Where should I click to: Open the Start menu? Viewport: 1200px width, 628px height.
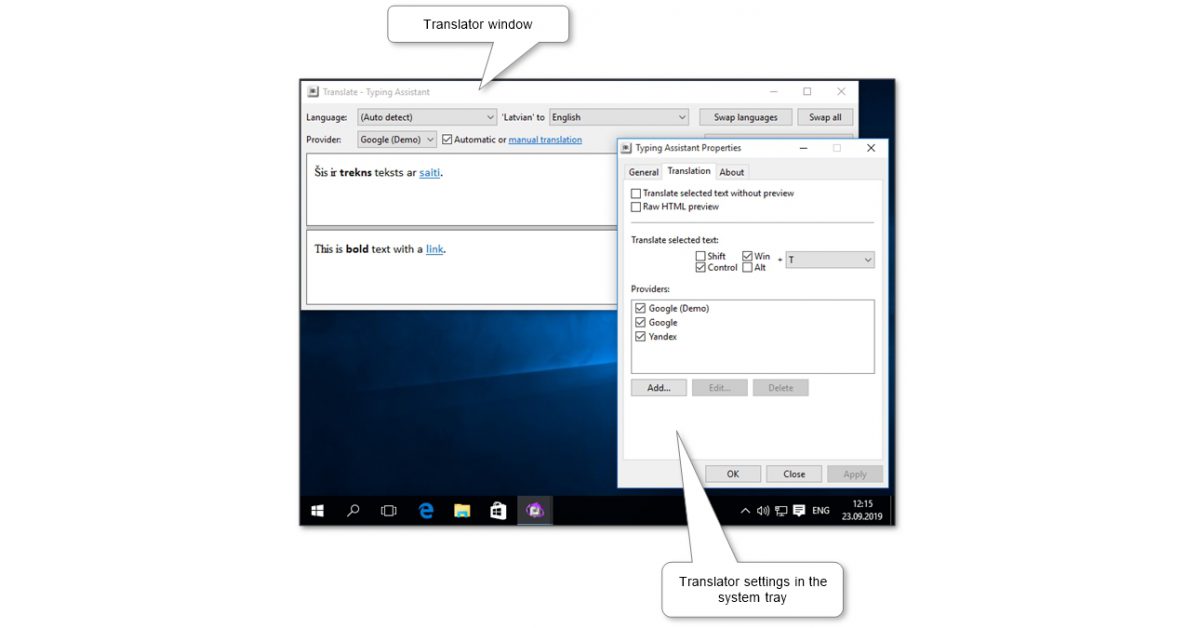[x=316, y=510]
